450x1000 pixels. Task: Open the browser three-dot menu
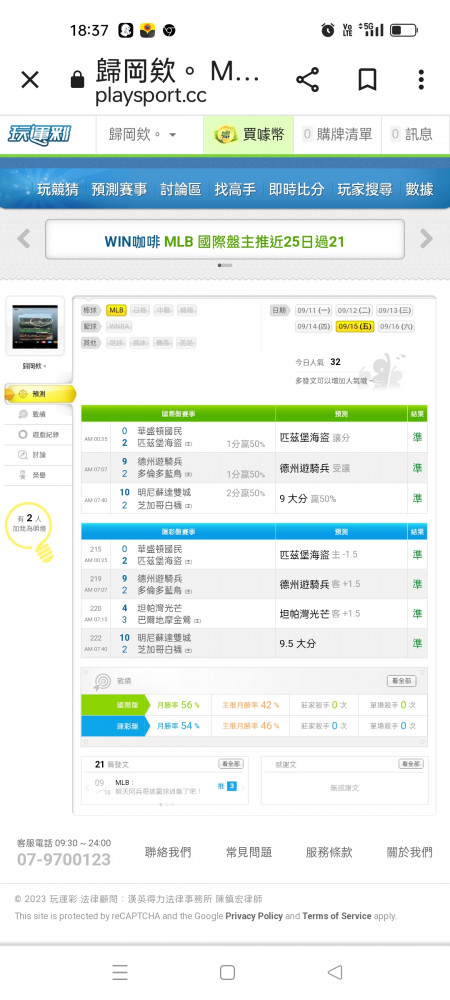421,80
